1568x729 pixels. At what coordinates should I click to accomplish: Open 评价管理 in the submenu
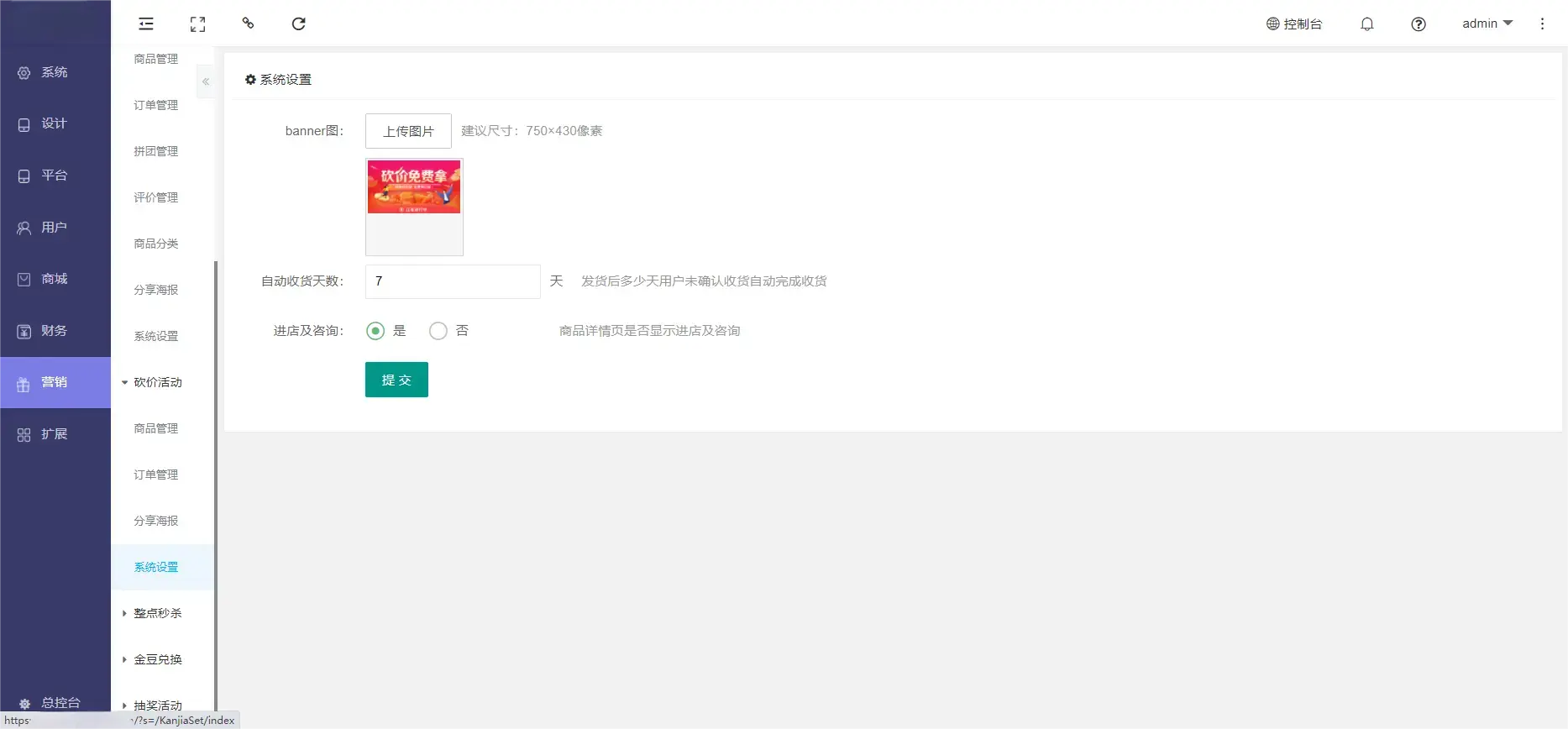click(x=156, y=197)
